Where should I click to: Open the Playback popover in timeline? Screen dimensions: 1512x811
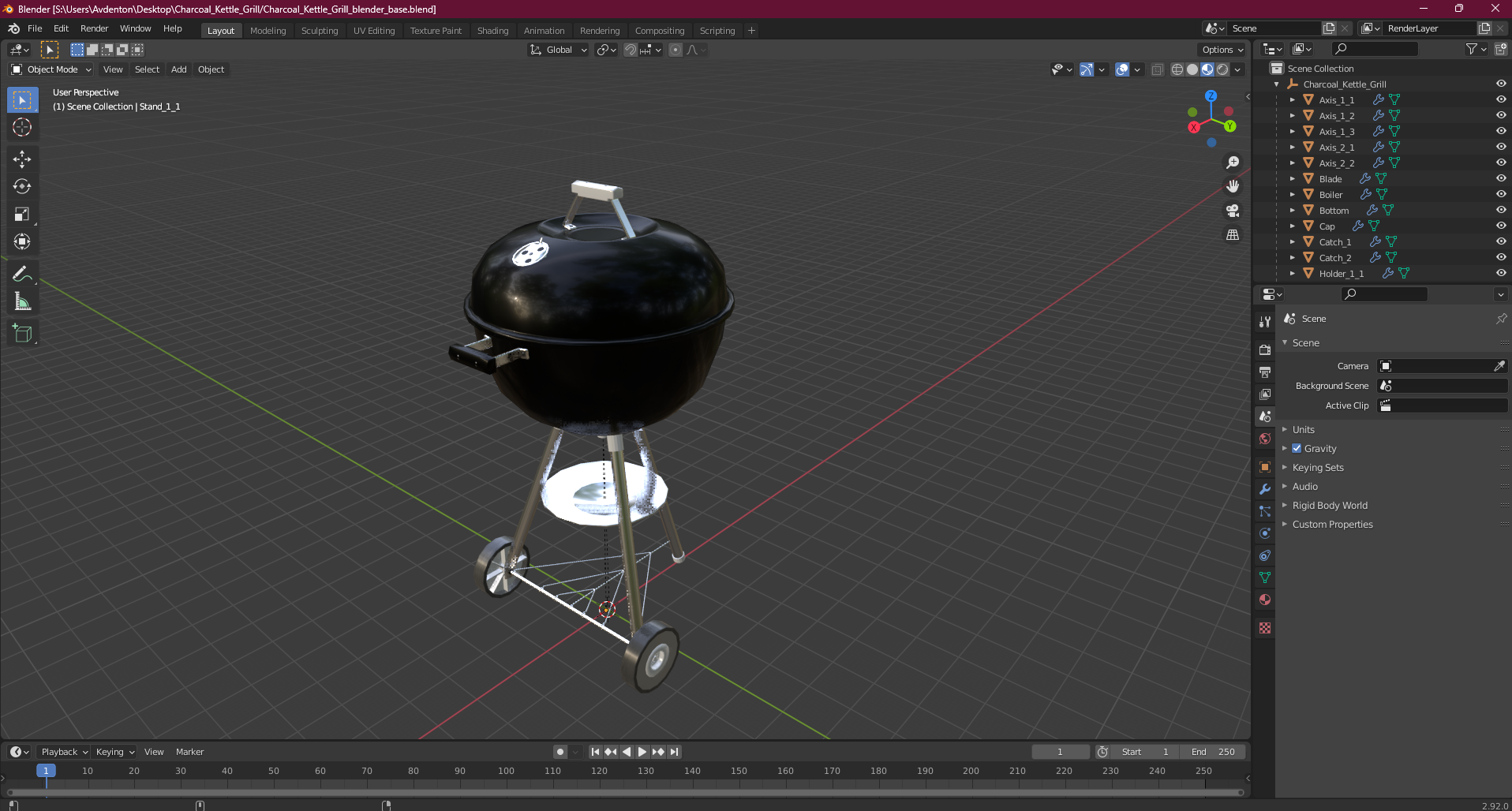pos(64,752)
